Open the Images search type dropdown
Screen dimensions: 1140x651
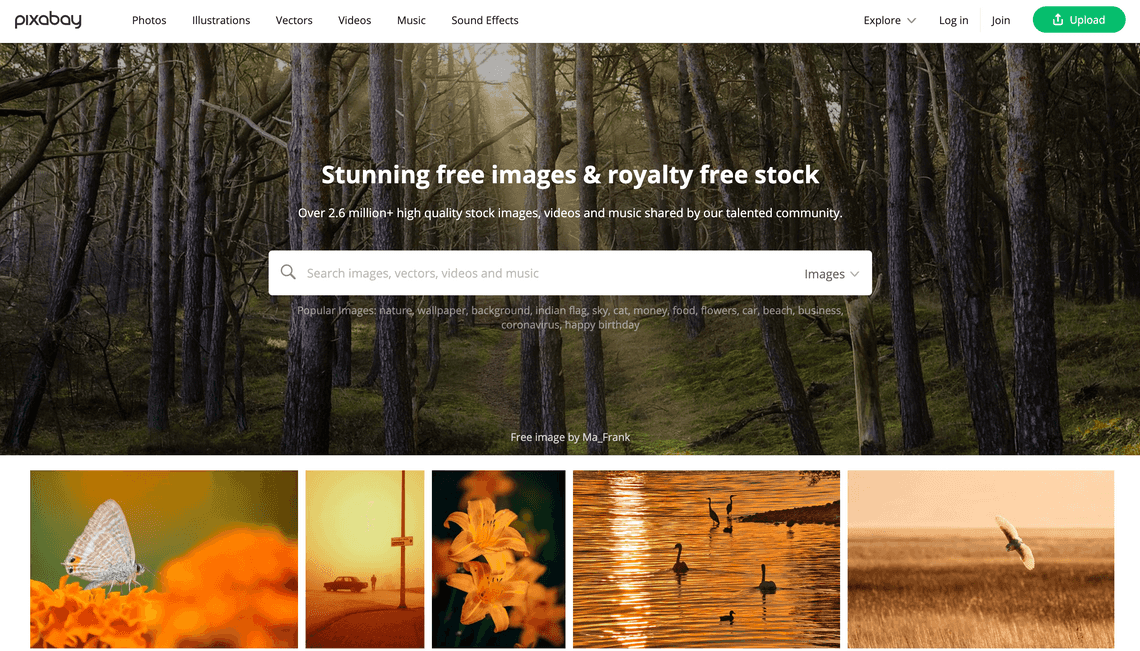click(832, 274)
